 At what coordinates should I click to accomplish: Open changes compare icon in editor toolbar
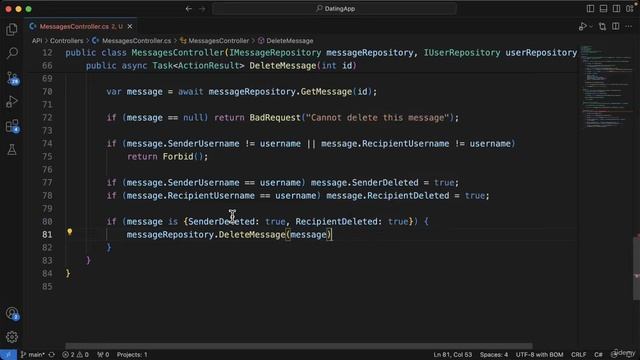[x=602, y=27]
